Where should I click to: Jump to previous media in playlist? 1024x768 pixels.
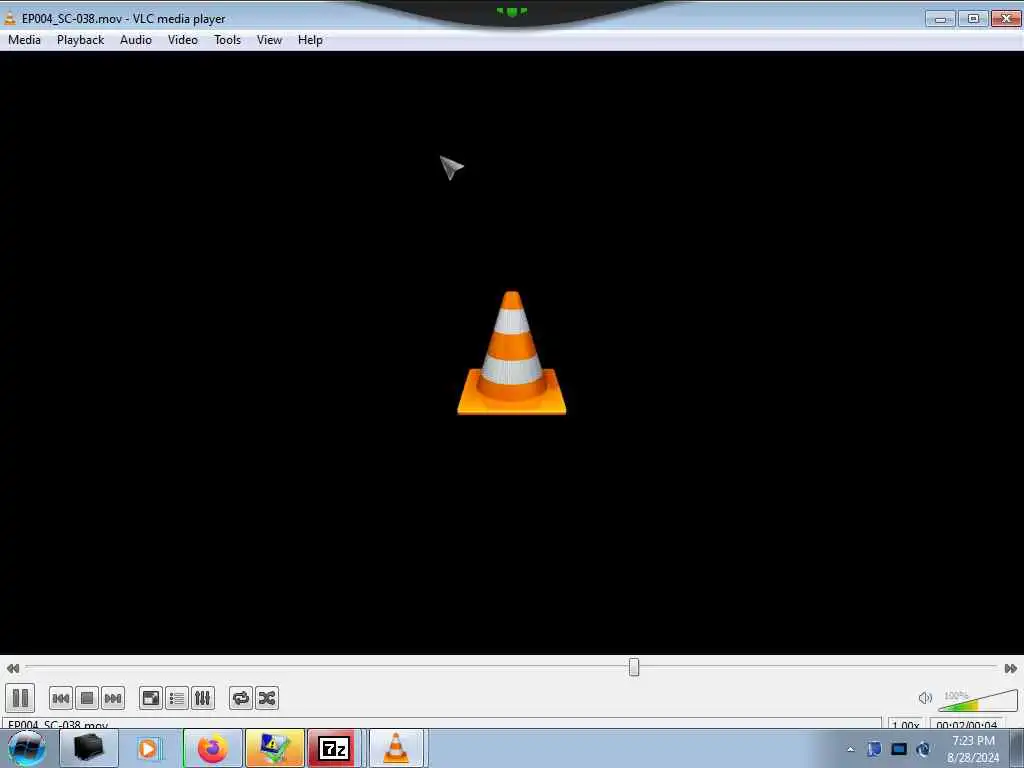coord(61,698)
